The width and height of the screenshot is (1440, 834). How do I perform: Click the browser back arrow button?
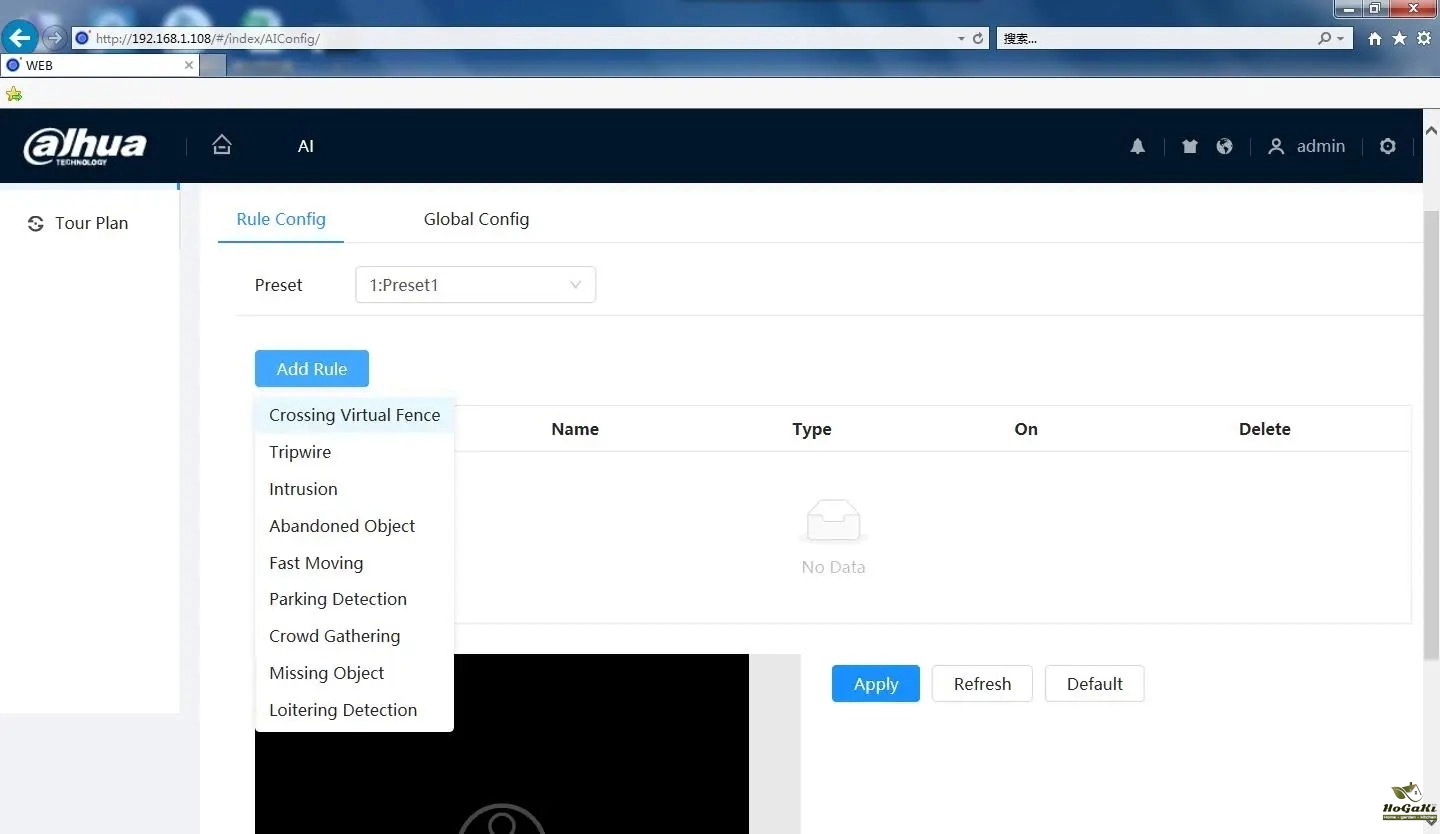point(20,38)
